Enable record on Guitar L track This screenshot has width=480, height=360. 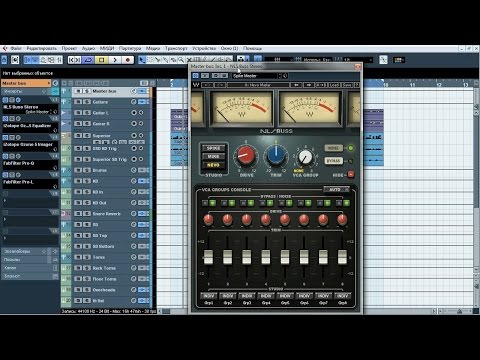click(x=134, y=113)
